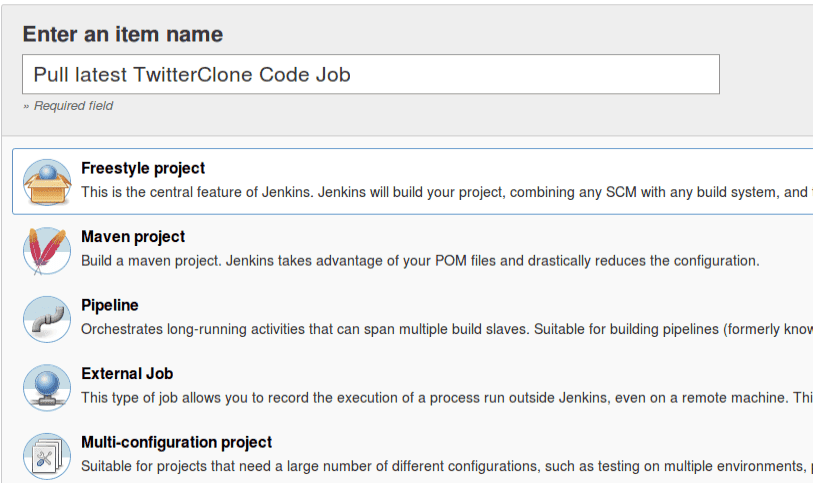The height and width of the screenshot is (483, 813).
Task: Choose the Maven project title
Action: tap(133, 237)
